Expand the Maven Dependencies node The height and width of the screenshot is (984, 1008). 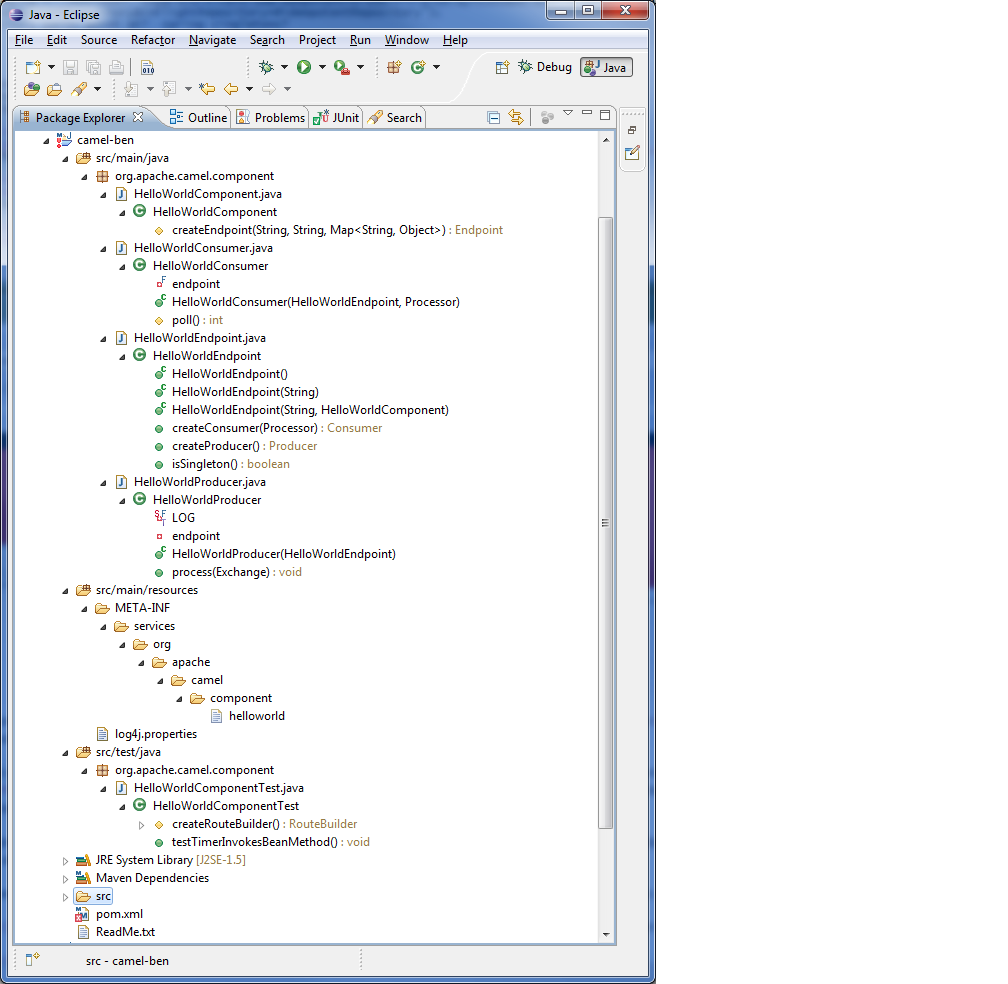65,879
